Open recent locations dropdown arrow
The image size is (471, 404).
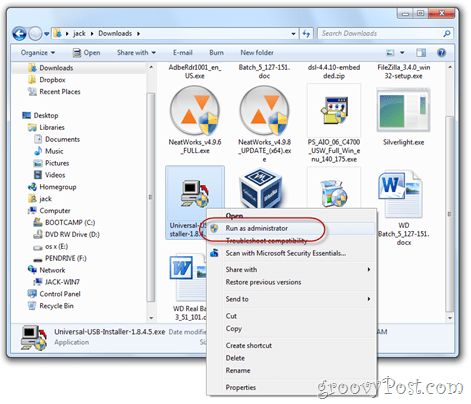pos(46,34)
